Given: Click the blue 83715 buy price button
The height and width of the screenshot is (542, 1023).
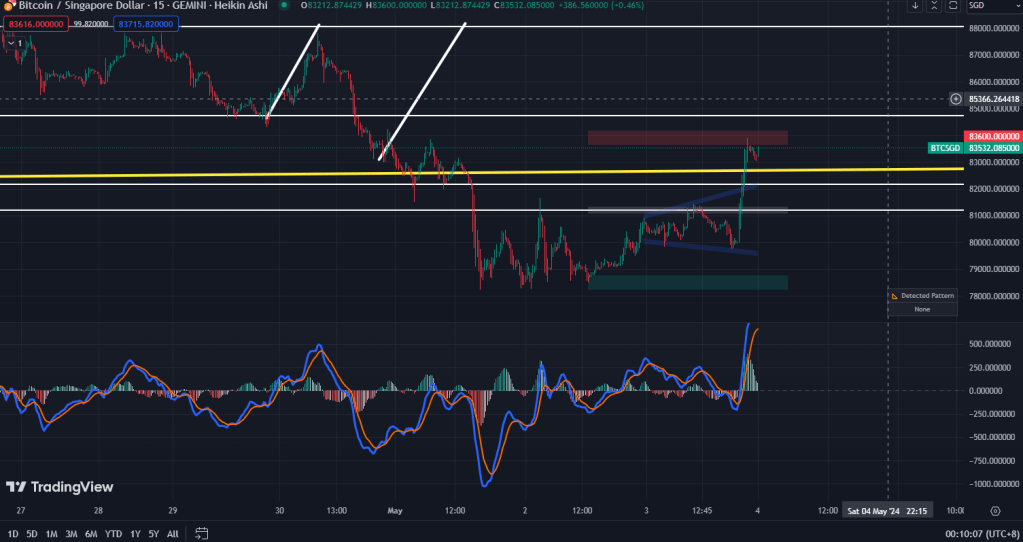Looking at the screenshot, I should click(145, 24).
